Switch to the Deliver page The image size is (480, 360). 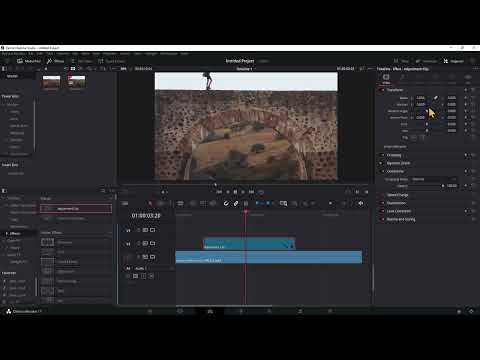click(330, 311)
